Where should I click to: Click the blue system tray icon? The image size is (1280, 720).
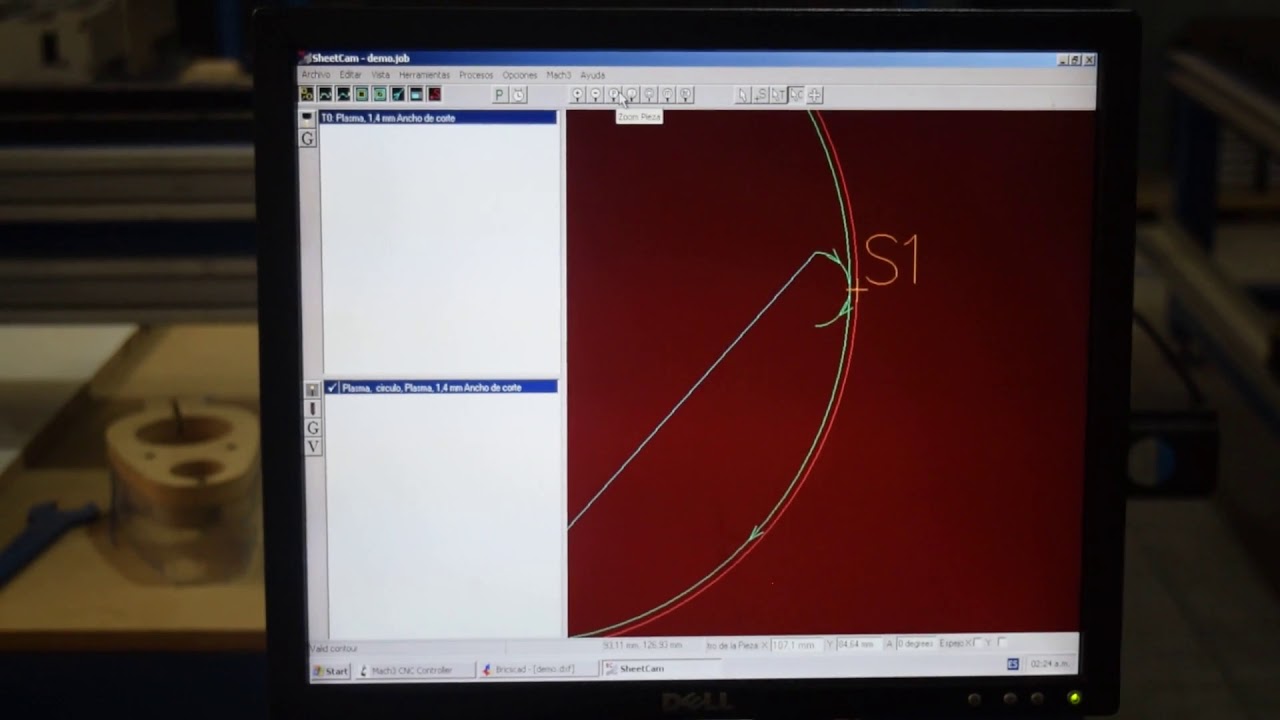tap(1012, 664)
